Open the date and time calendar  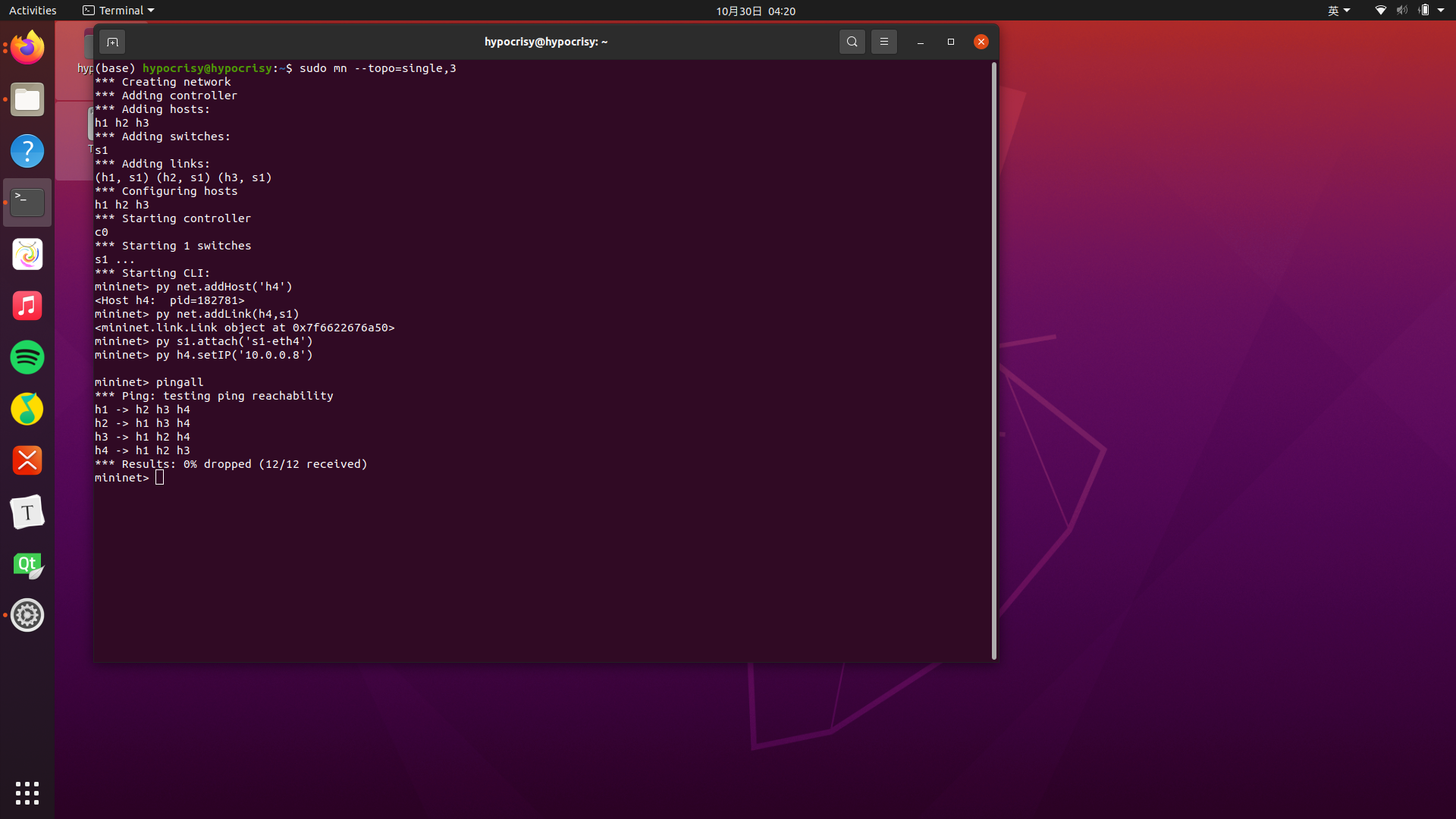tap(755, 11)
